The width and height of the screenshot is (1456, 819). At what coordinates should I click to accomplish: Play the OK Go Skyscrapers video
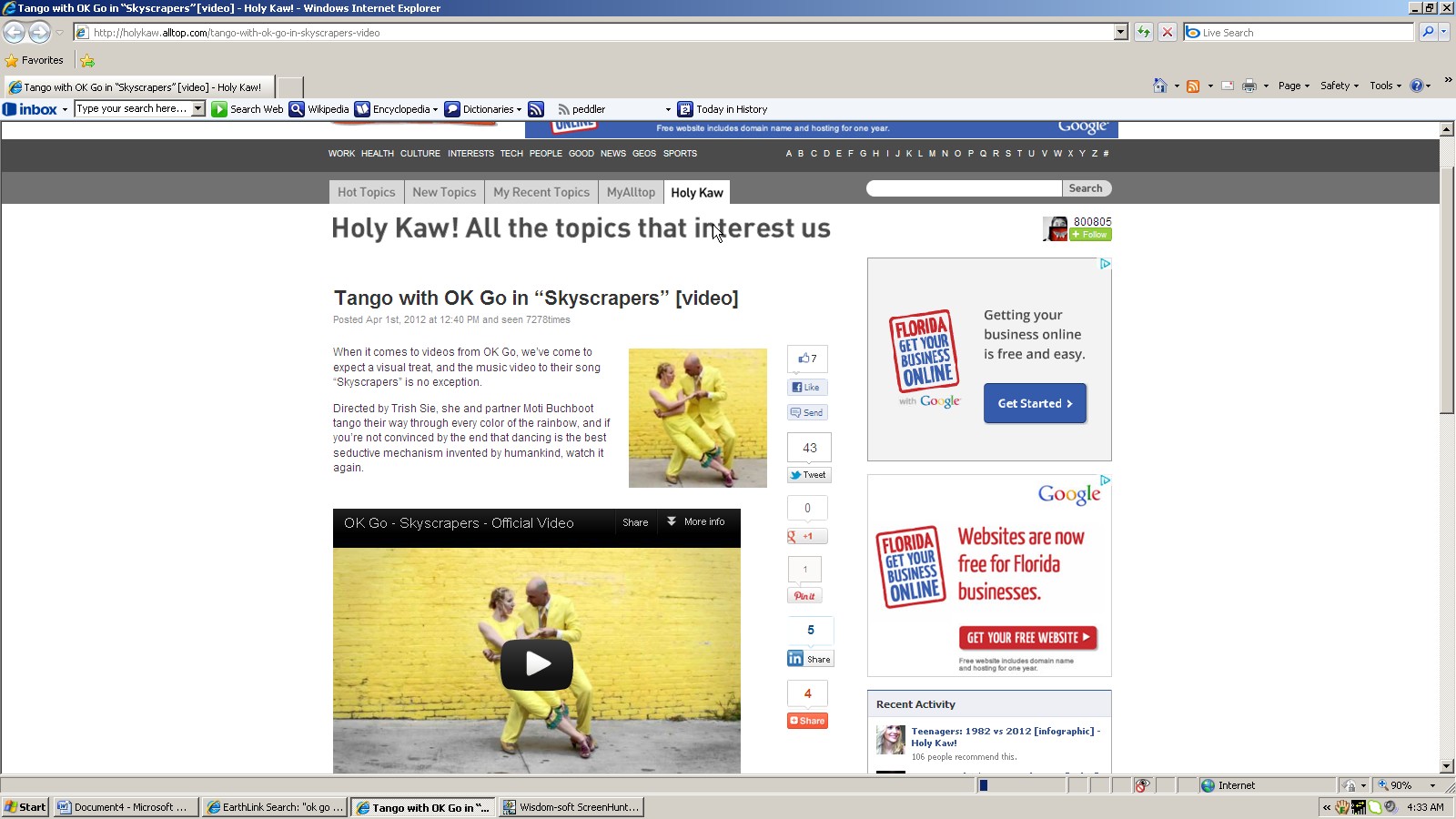(x=537, y=664)
